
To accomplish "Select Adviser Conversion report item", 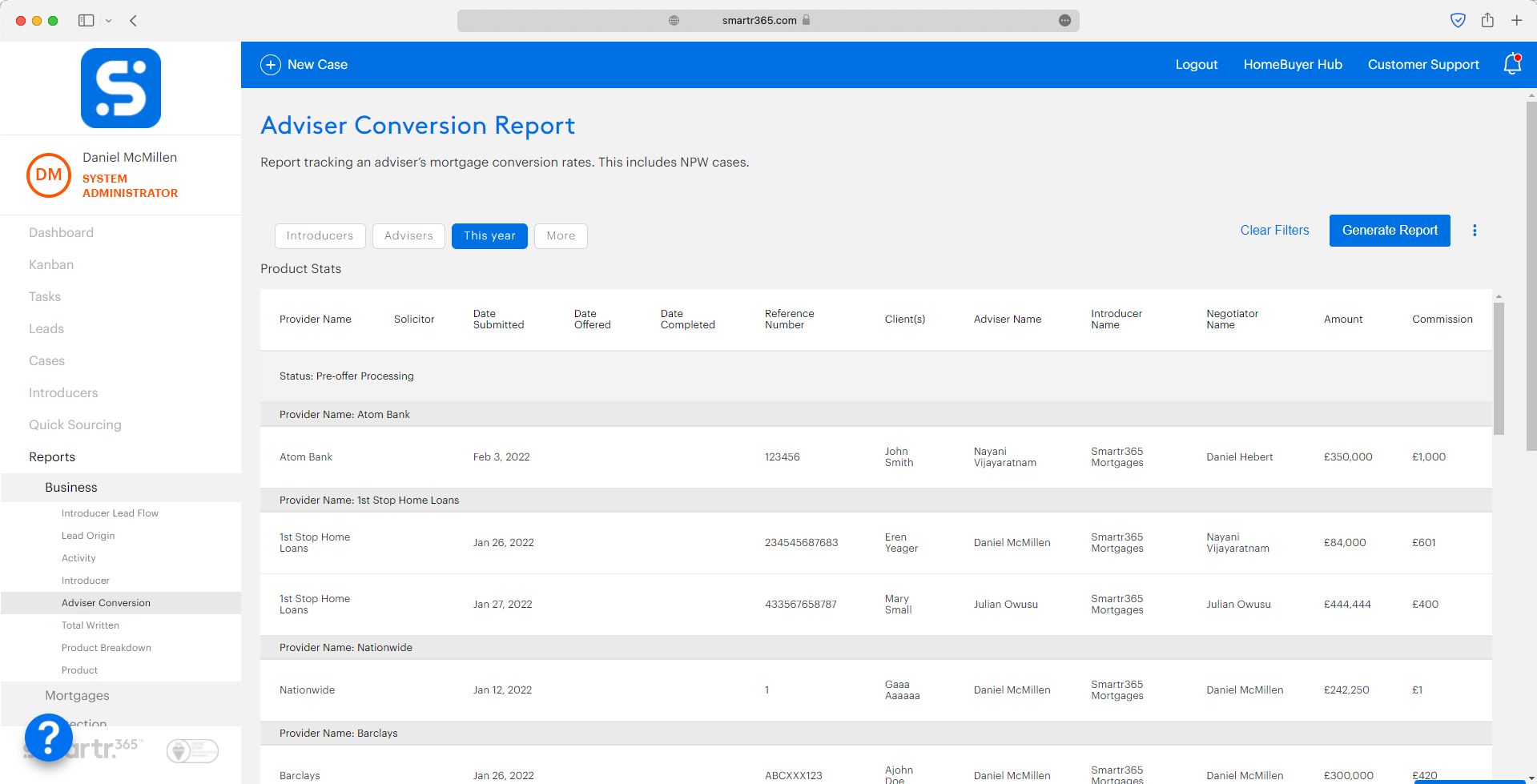I will click(121, 603).
